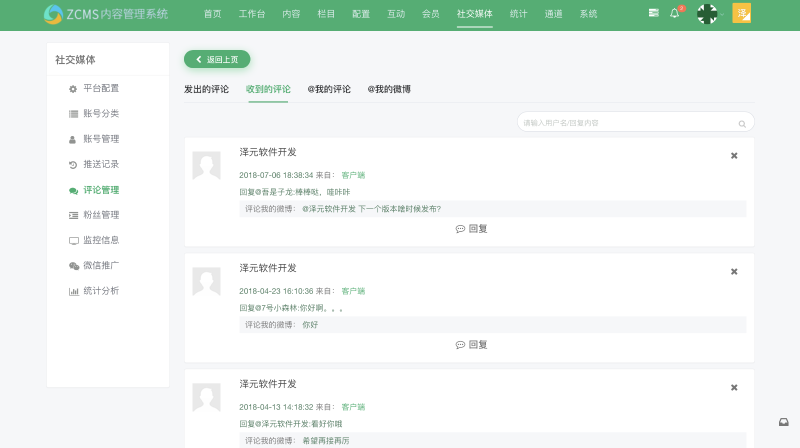Screen dimensions: 800x448
Task: Click the 监控信息 monitor icon
Action: click(73, 240)
